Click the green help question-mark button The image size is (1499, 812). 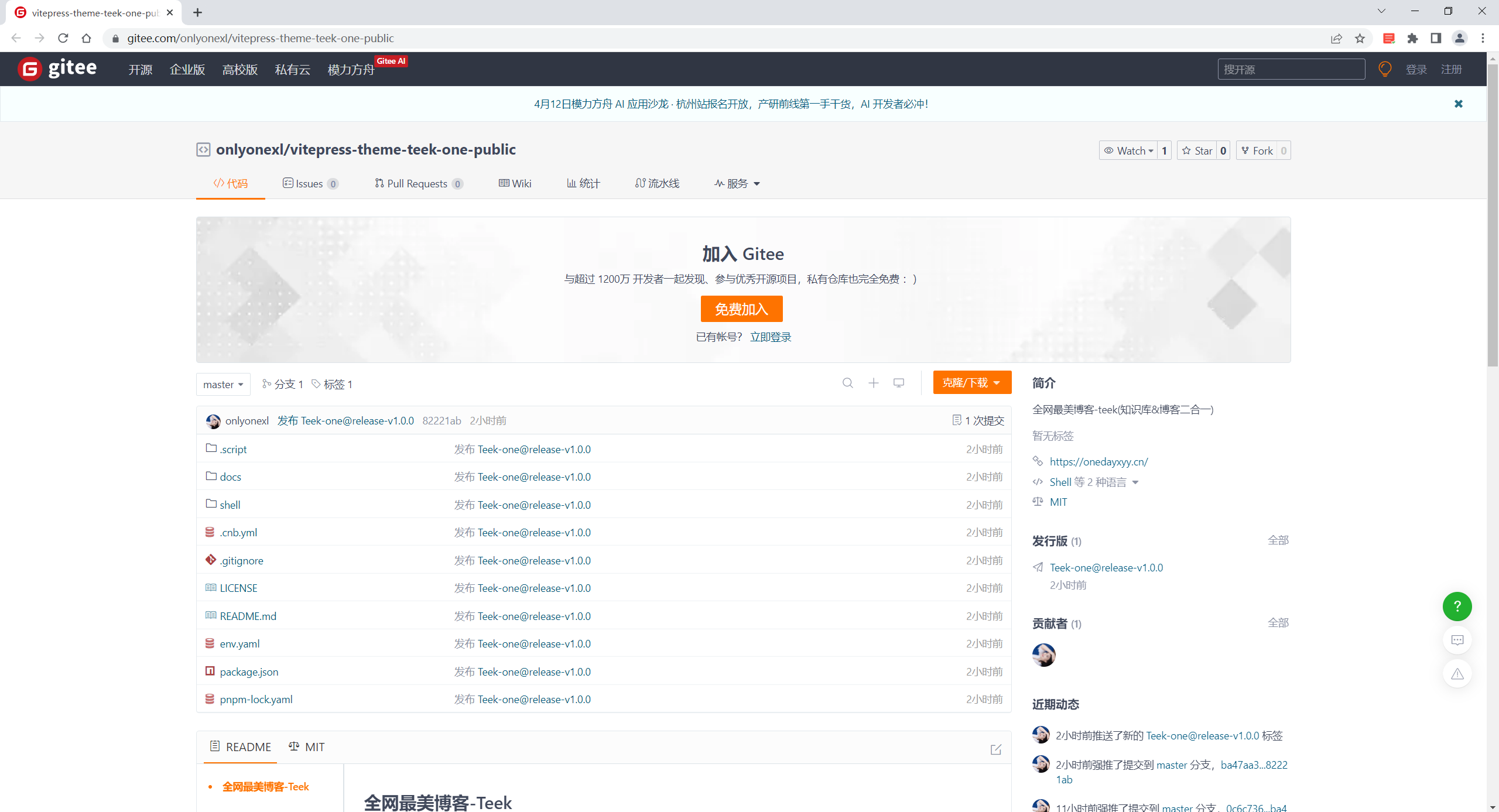[x=1457, y=607]
